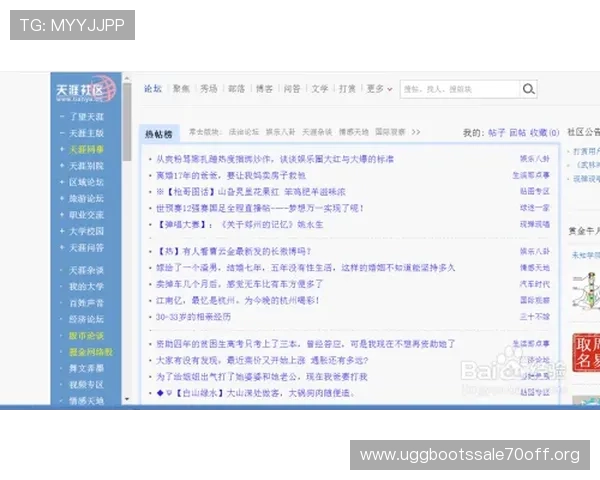This screenshot has width=600, height=480.
Task: Open 舞文弄墨 in the sidebar list
Action: click(x=86, y=368)
